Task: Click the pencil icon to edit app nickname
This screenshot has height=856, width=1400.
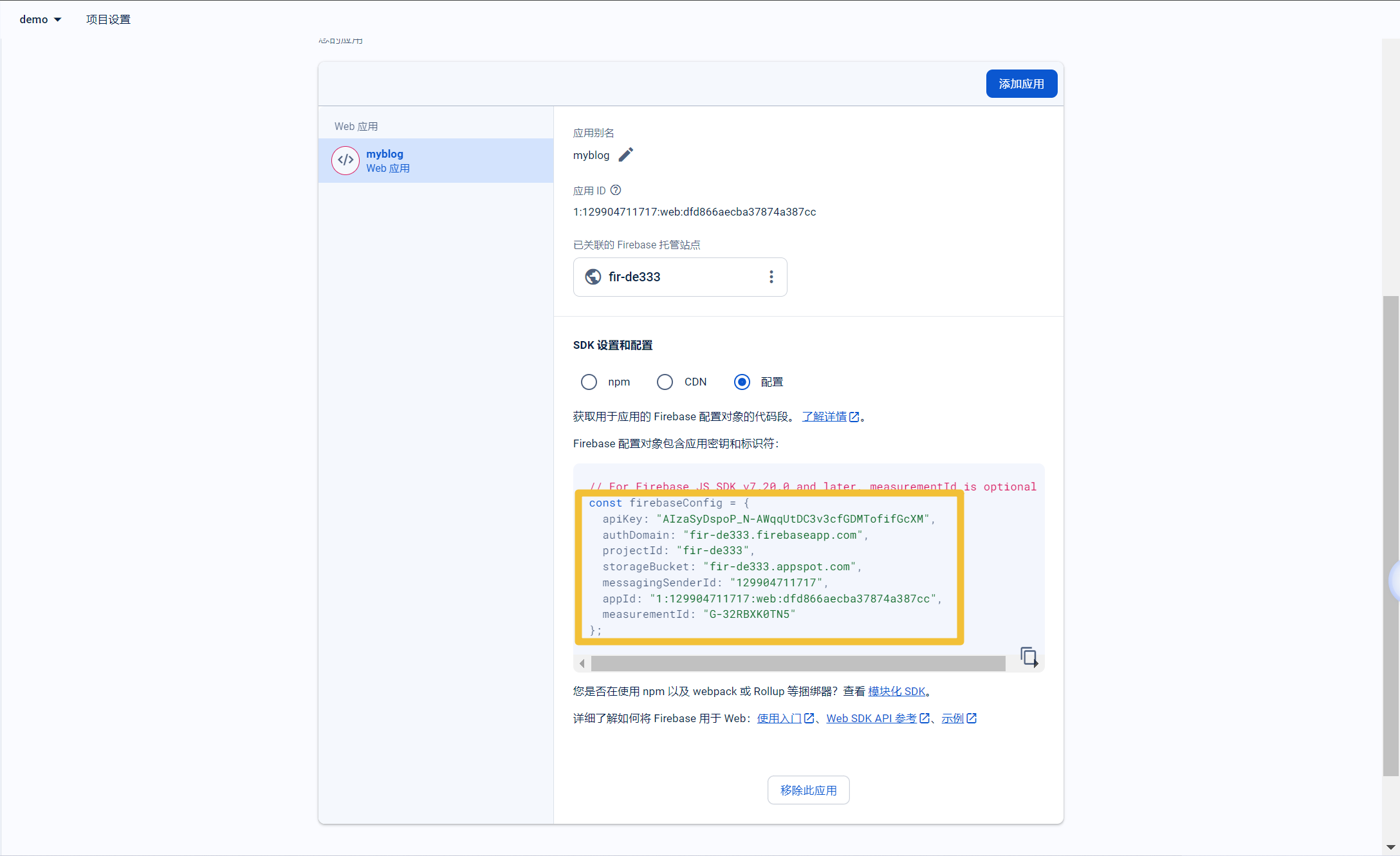Action: 625,155
